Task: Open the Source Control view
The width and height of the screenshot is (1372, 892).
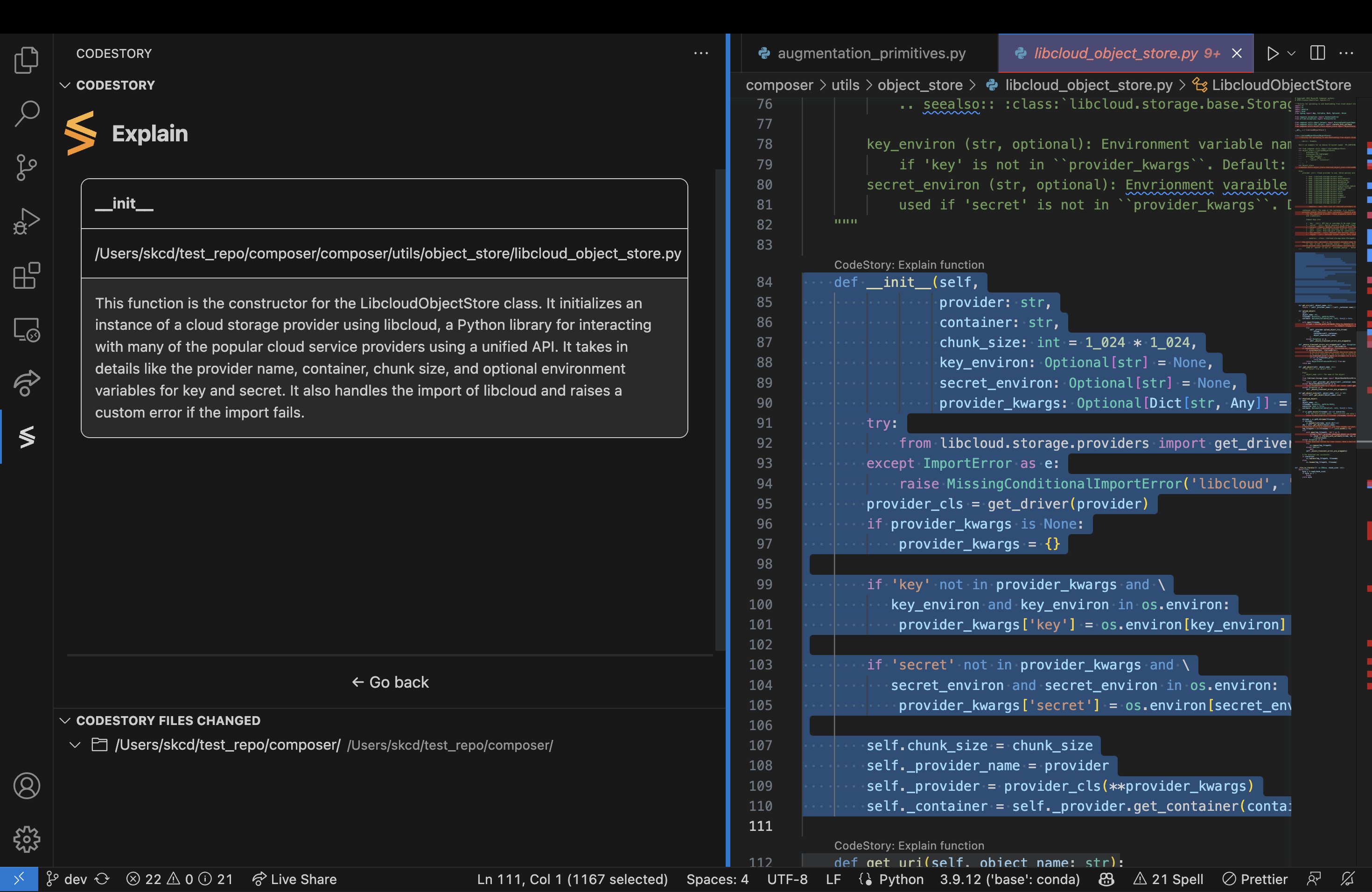Action: (27, 167)
